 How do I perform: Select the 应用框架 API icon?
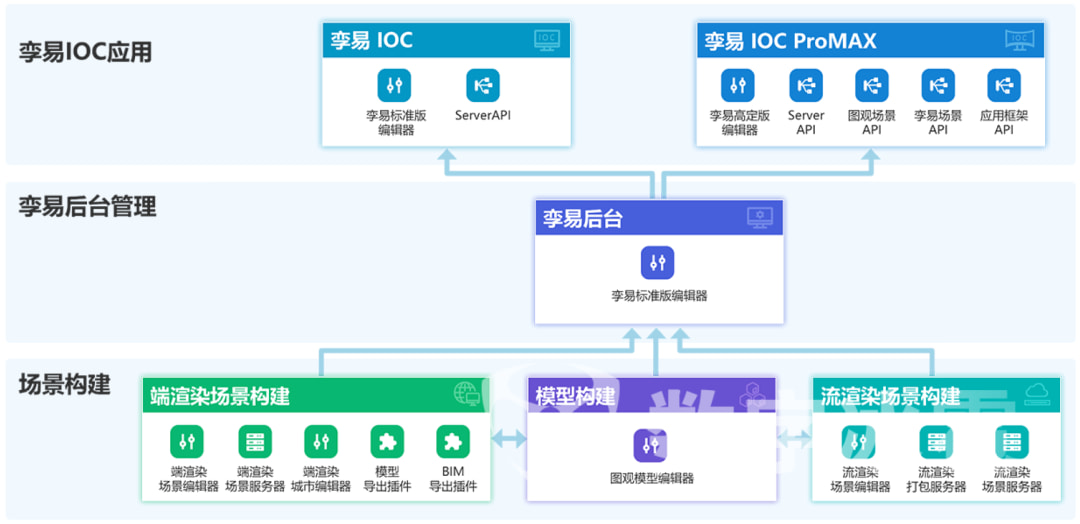tap(1004, 86)
